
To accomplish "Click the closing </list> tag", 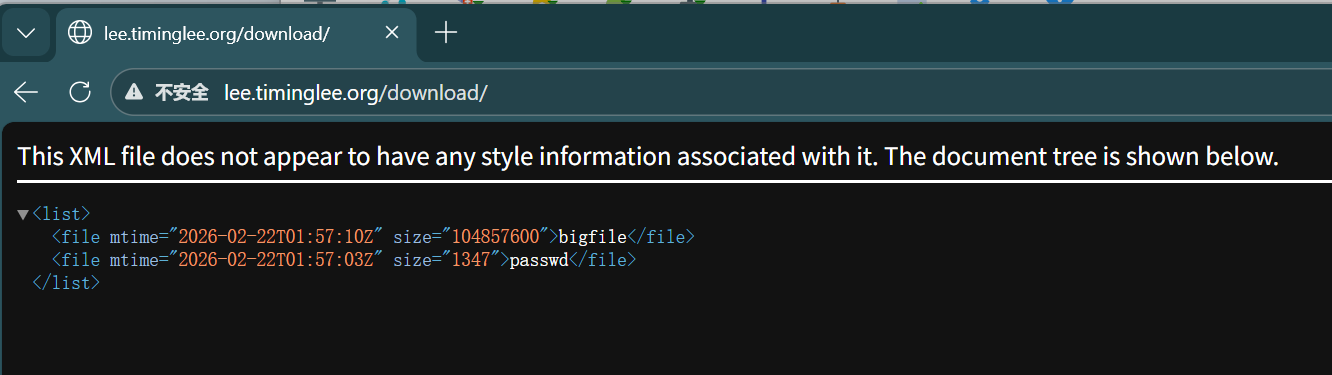I will 66,283.
